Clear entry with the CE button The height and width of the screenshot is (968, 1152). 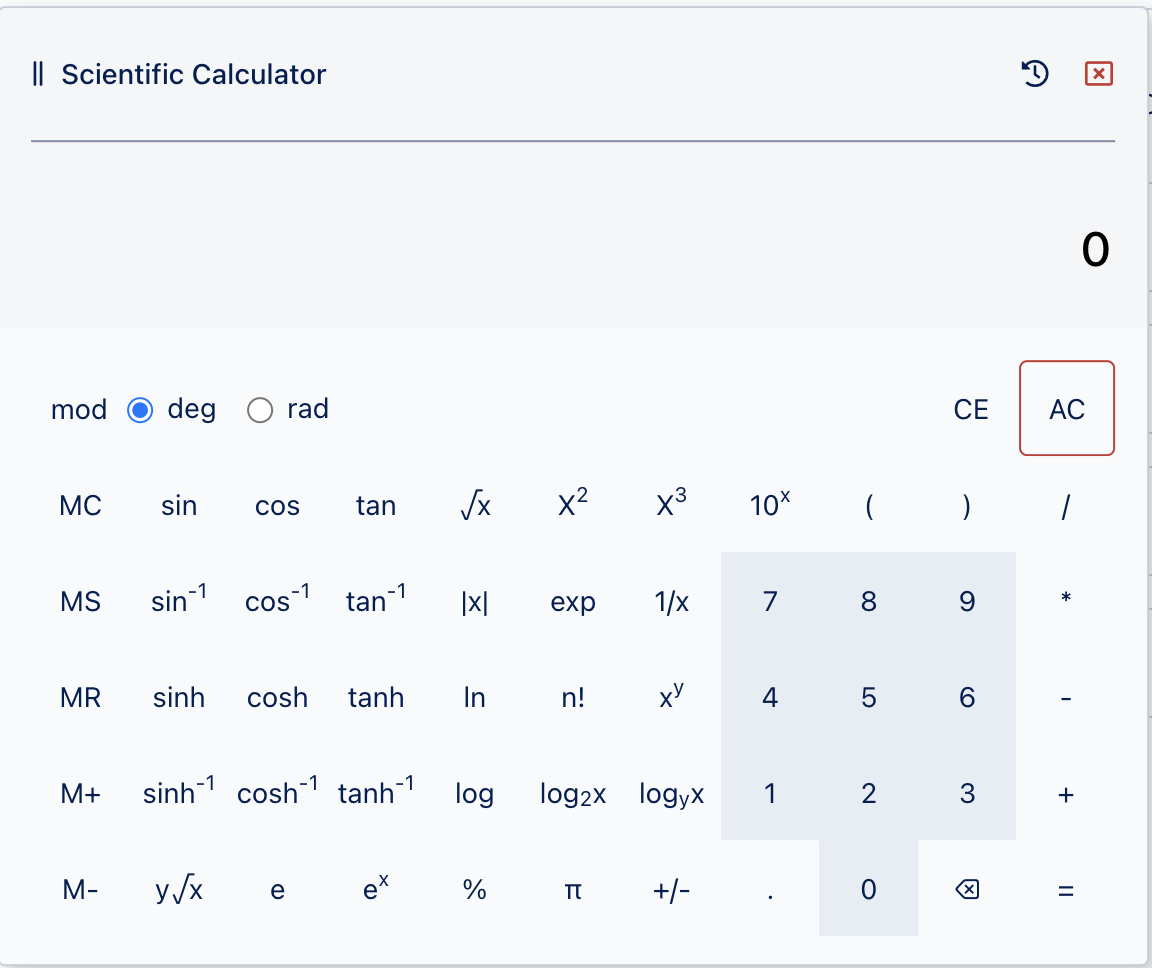click(971, 409)
